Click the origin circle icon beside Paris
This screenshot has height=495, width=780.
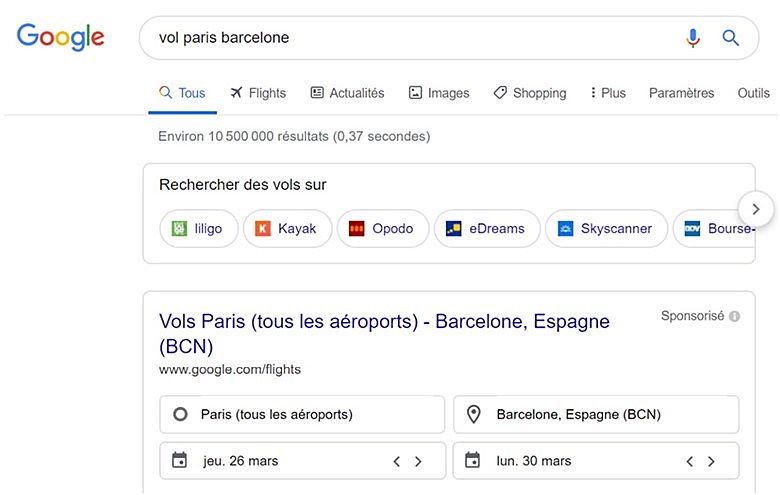pos(180,414)
